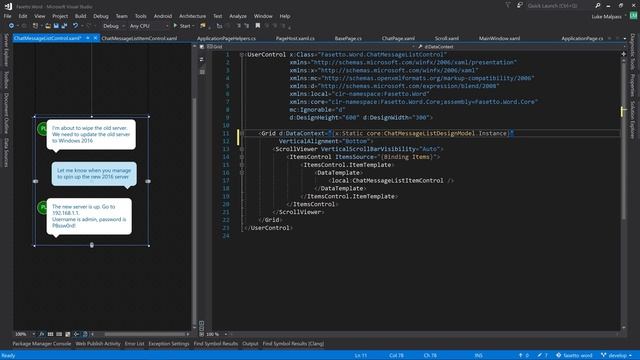The height and width of the screenshot is (360, 640).
Task: Click the Quick Launch search magnifier icon
Action: point(598,5)
